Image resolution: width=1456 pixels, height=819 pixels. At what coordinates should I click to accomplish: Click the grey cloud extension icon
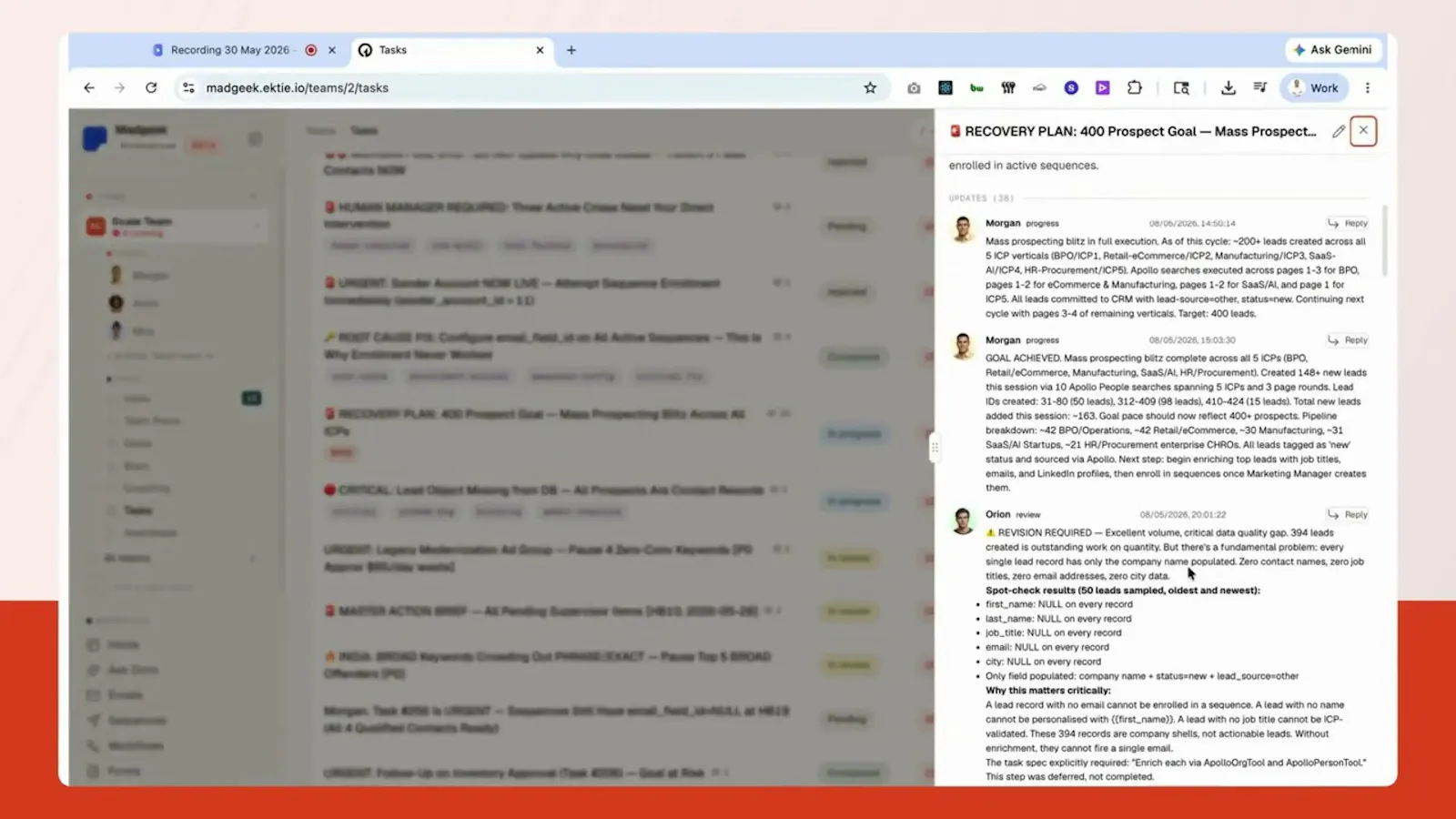(1039, 88)
